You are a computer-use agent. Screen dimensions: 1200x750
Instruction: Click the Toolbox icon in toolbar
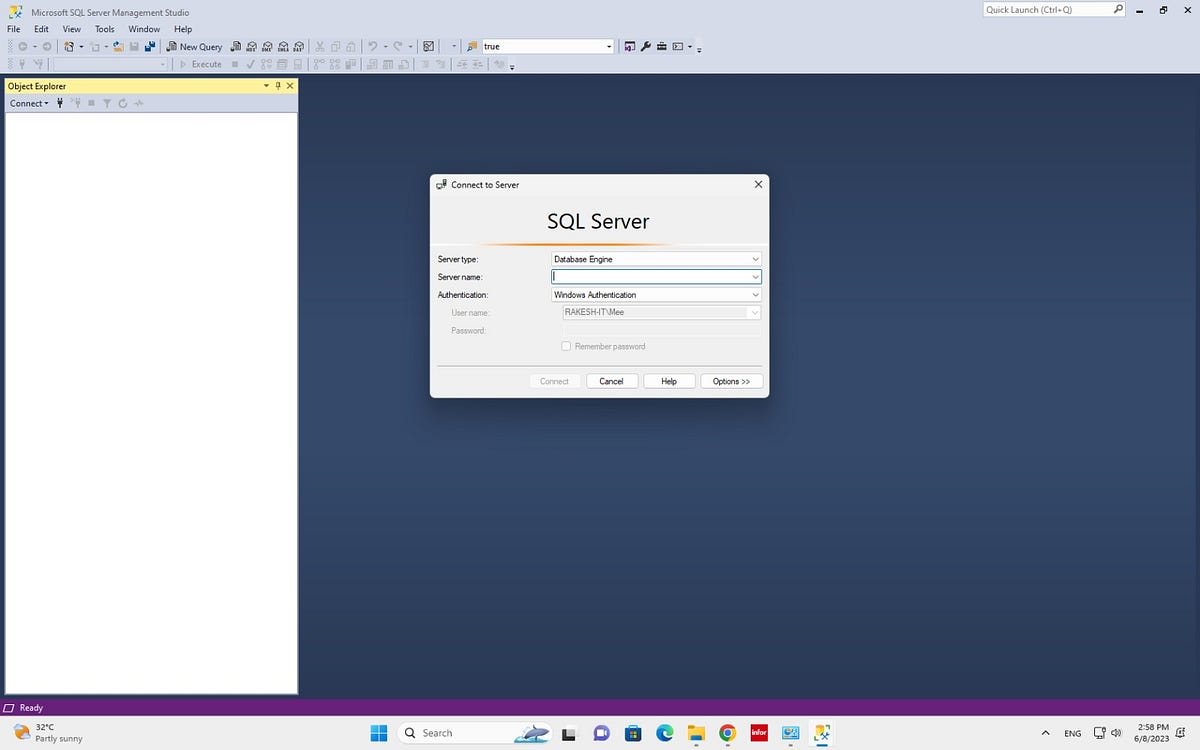tap(661, 46)
